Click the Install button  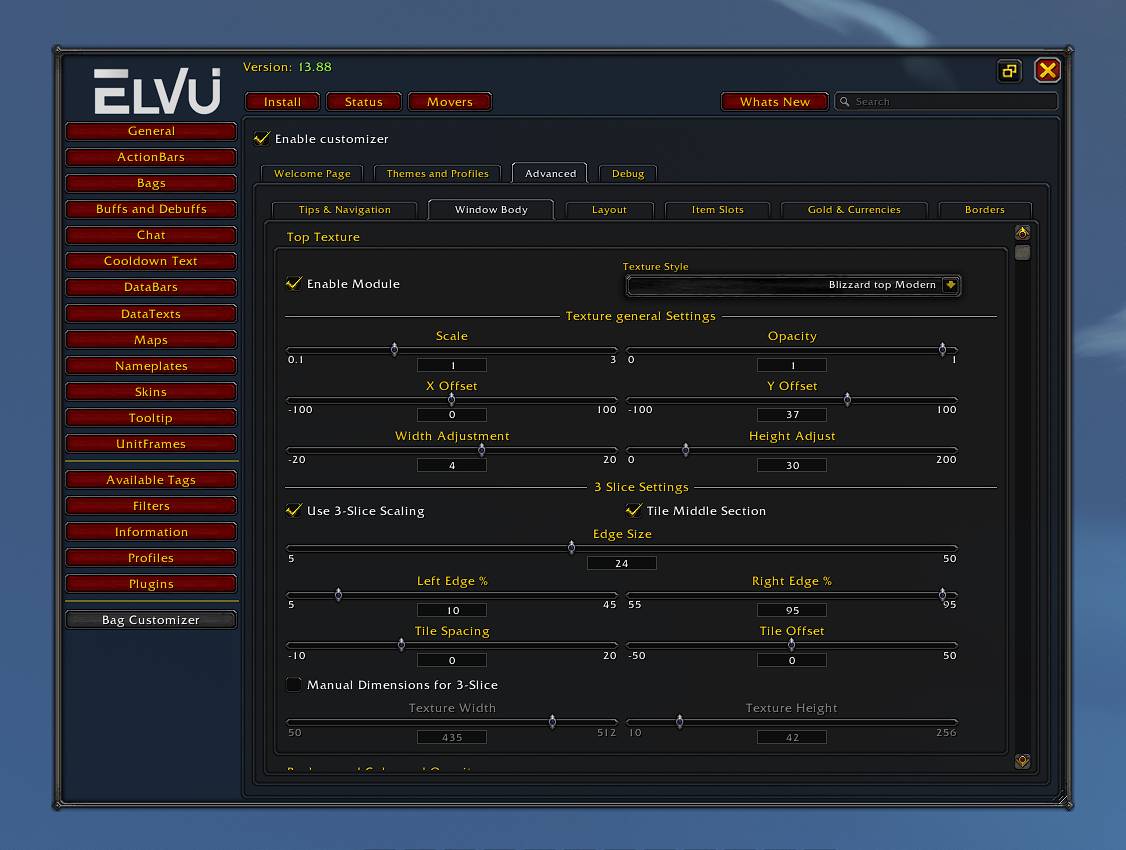282,102
